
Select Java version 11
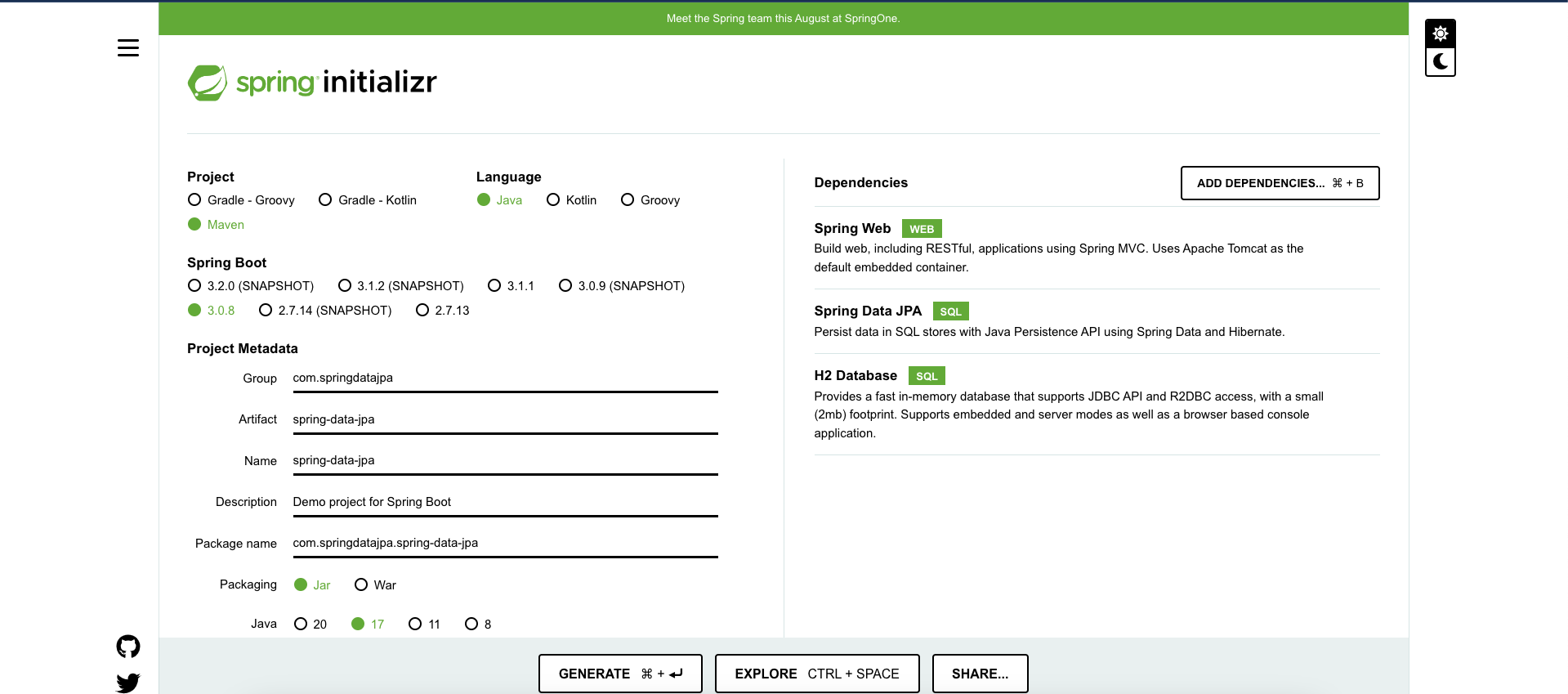(424, 625)
